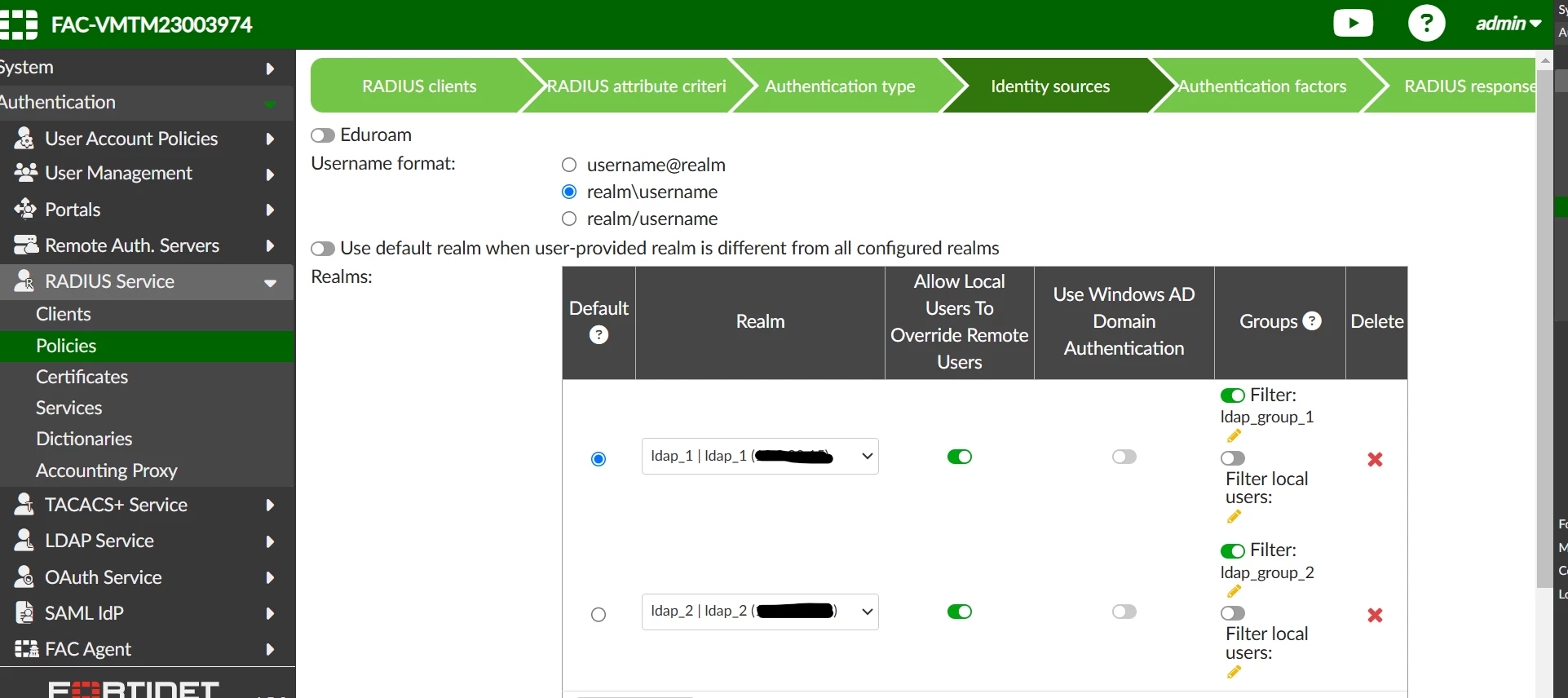This screenshot has width=1568, height=698.
Task: Toggle Use default realm switch
Action: pos(323,249)
